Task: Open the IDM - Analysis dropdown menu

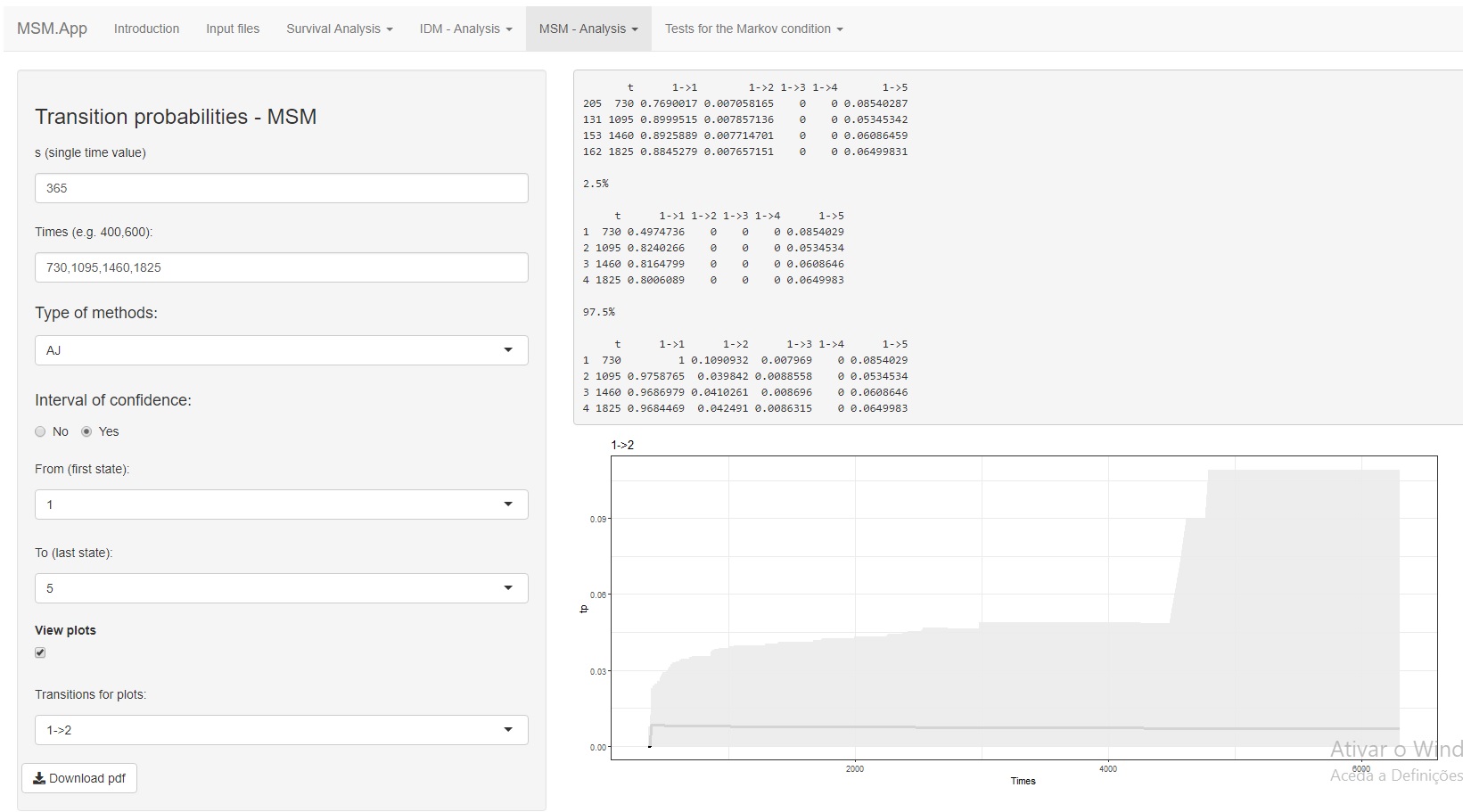Action: pos(465,29)
